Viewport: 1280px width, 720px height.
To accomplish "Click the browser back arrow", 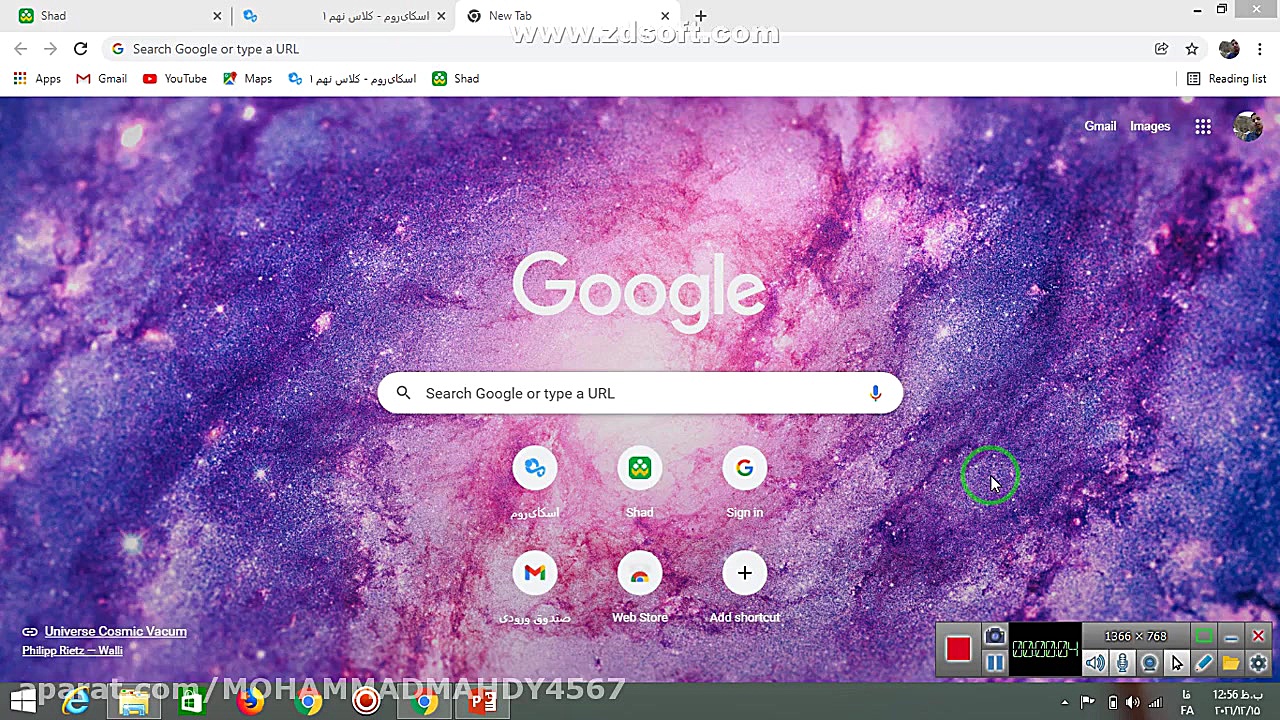I will pos(21,49).
